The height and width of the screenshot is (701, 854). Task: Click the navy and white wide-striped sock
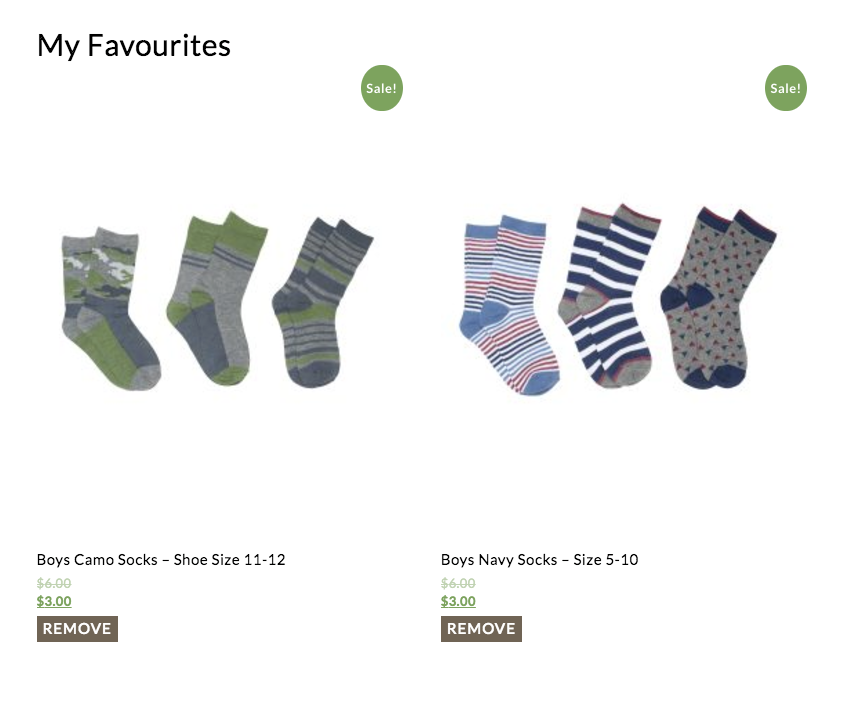607,297
